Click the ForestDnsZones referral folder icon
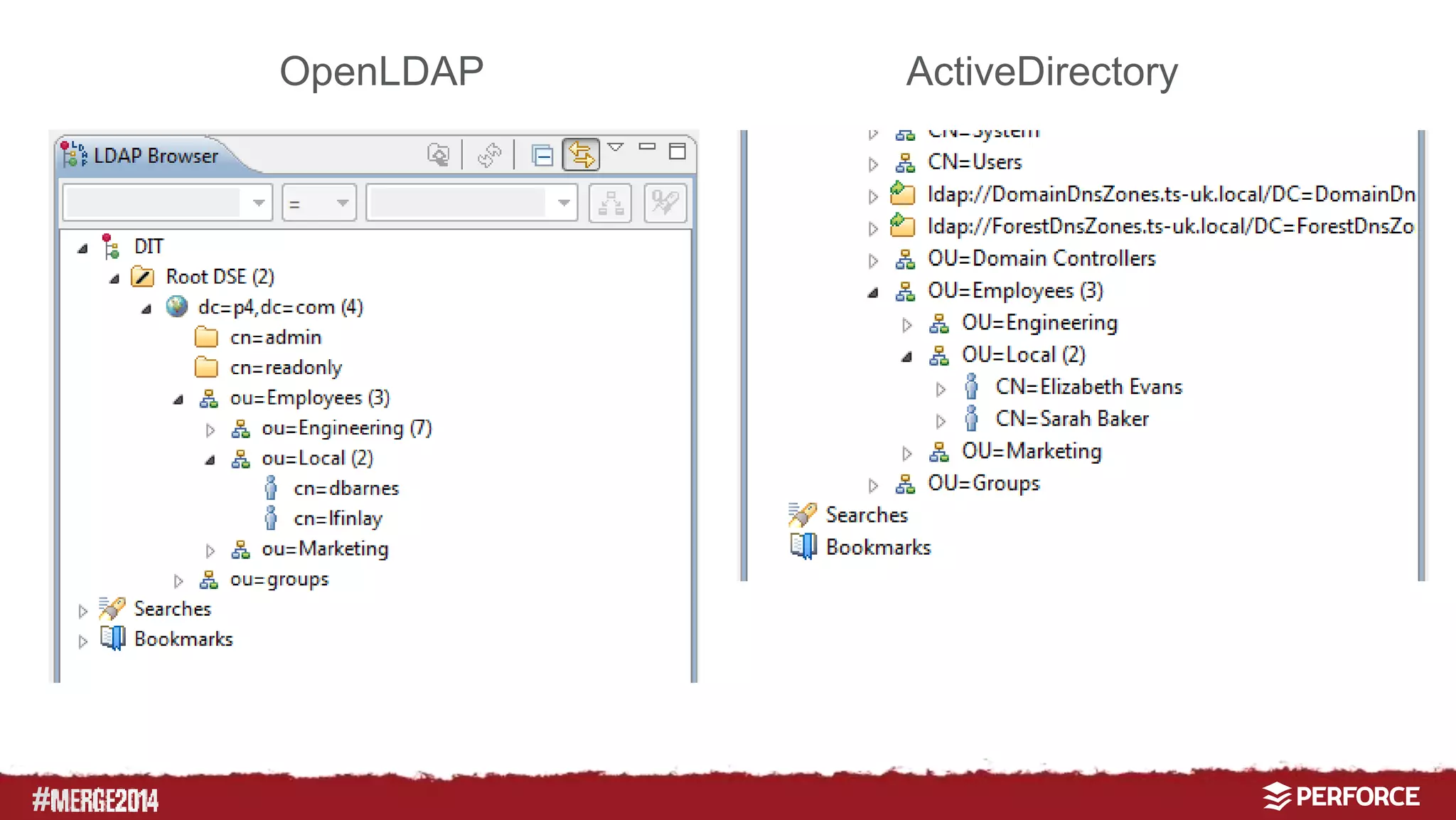This screenshot has height=820, width=1456. point(902,225)
